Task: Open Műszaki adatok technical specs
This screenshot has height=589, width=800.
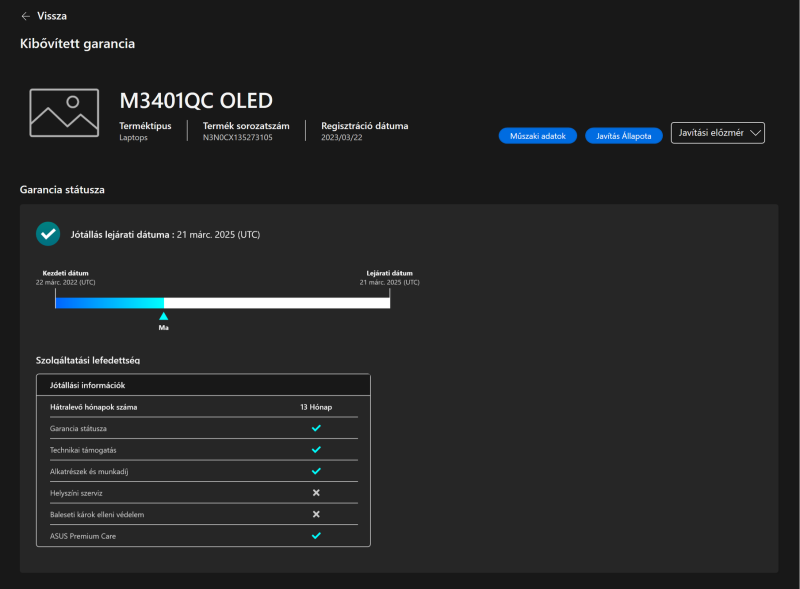Action: [538, 136]
